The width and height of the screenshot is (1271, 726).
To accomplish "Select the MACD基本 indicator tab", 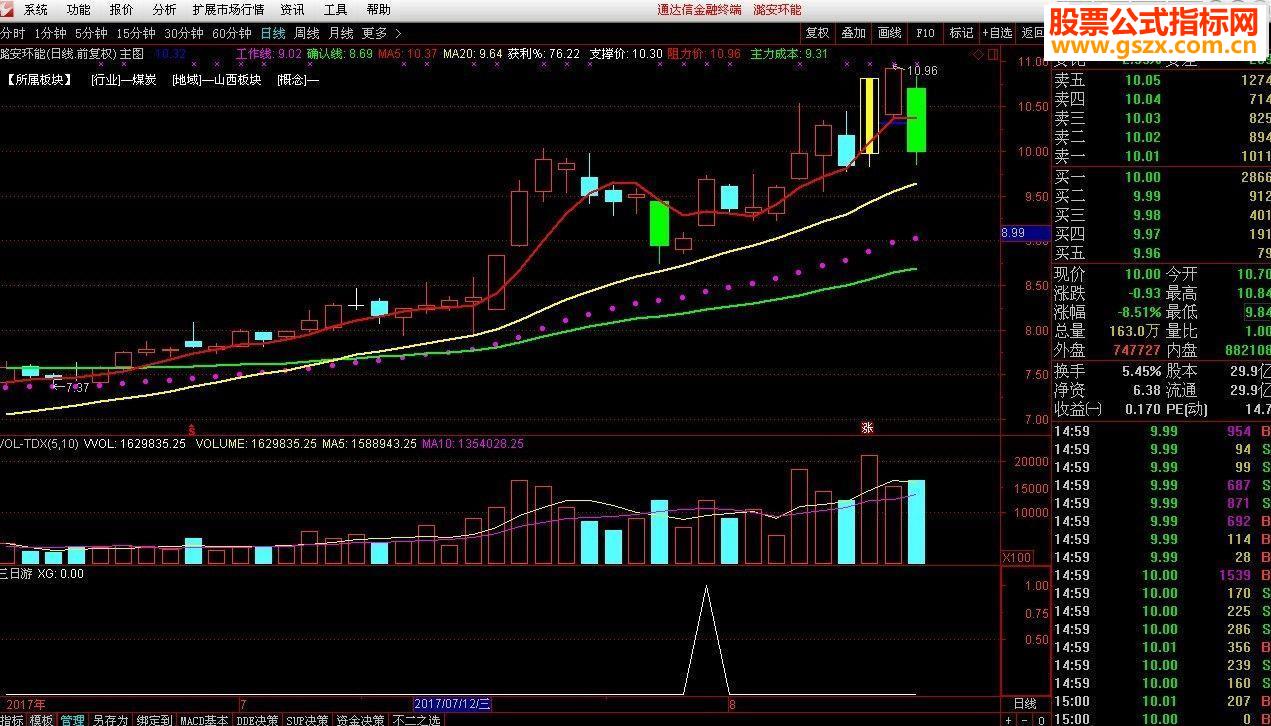I will [204, 720].
